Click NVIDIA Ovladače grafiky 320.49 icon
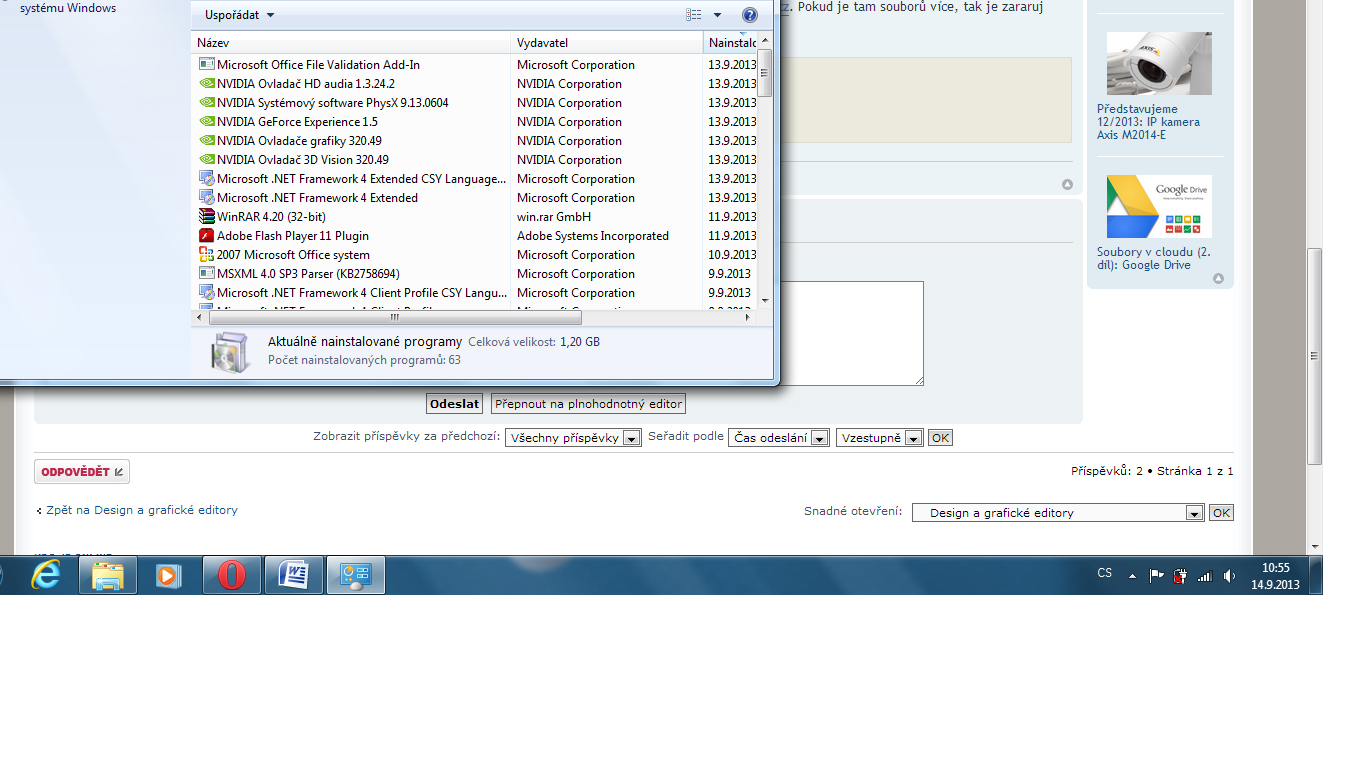 point(207,141)
